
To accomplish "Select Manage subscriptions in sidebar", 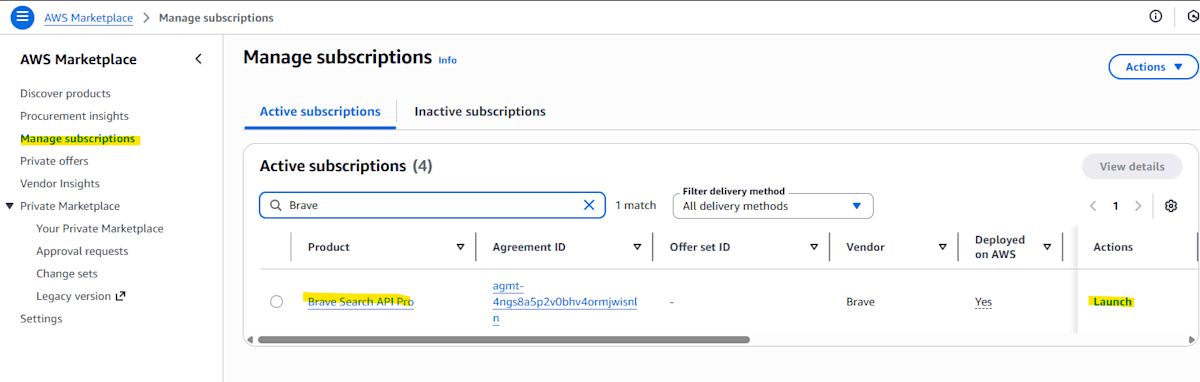I will (77, 139).
